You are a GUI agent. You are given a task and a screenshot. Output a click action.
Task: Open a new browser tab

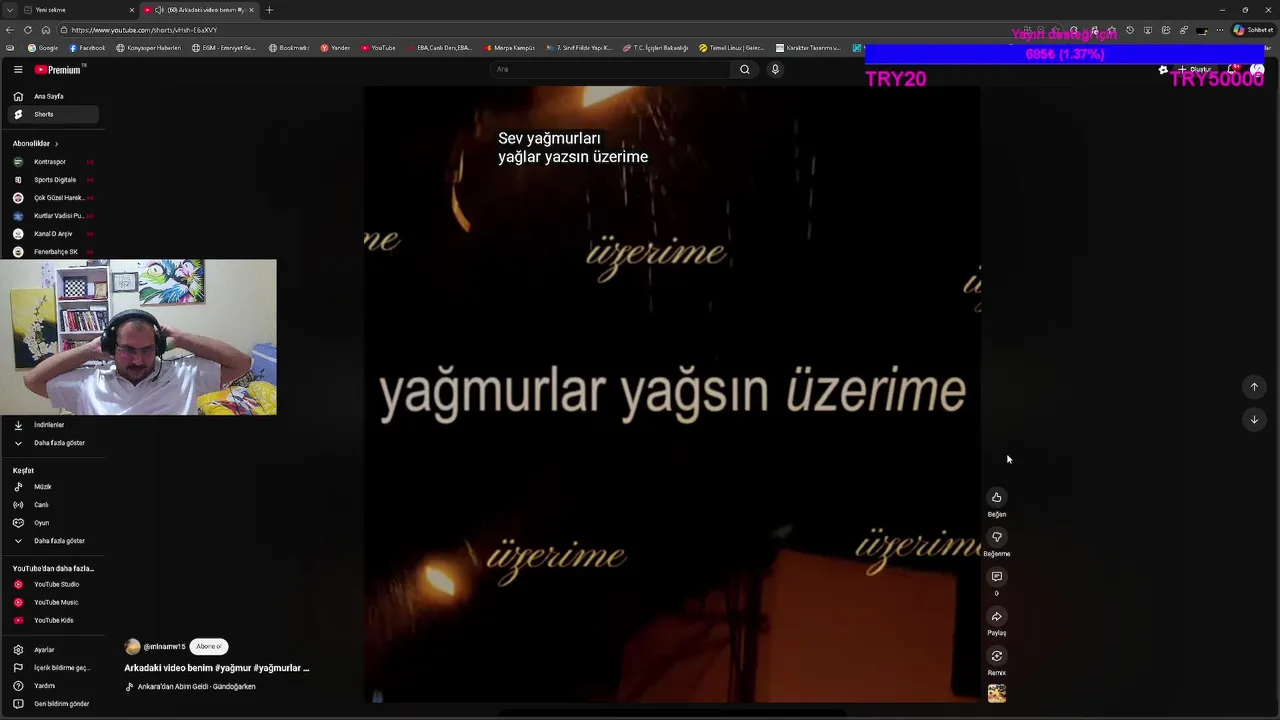coord(269,10)
